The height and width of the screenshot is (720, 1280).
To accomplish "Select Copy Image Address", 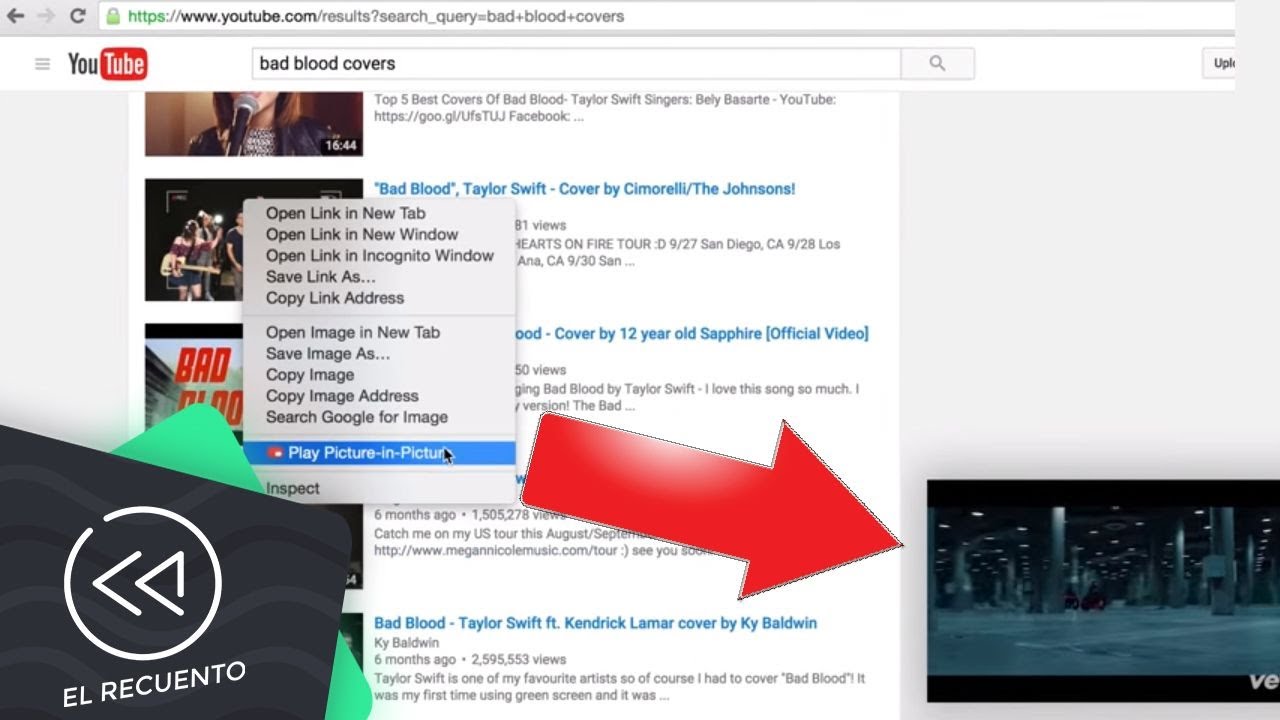I will coord(342,395).
